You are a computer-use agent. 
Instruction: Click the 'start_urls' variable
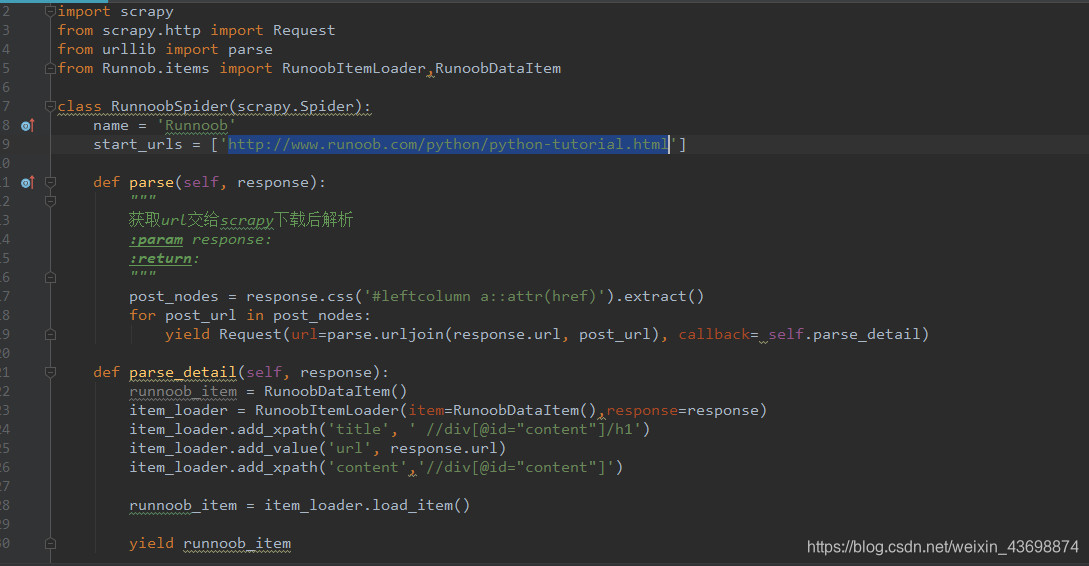[138, 144]
